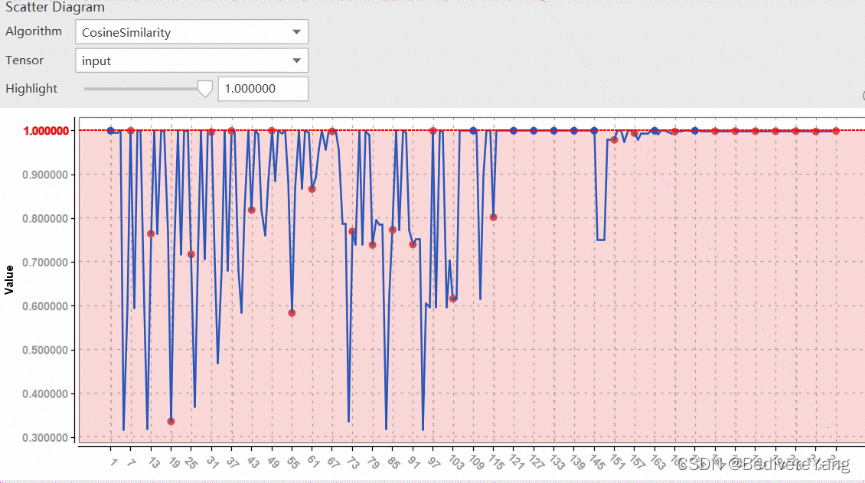Click the blue data point at x-axis 145
Viewport: 865px width, 483px height.
coord(594,131)
